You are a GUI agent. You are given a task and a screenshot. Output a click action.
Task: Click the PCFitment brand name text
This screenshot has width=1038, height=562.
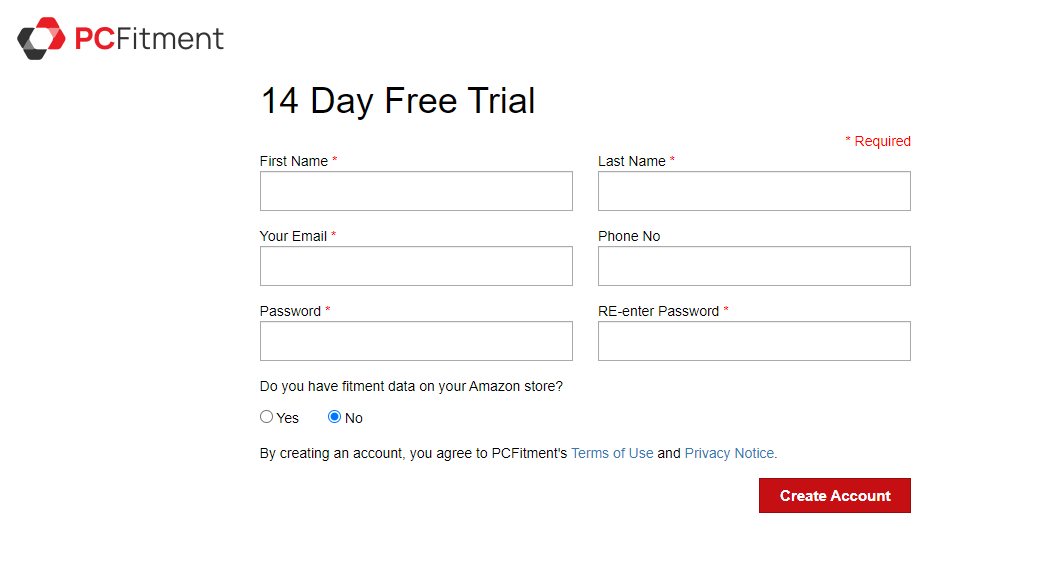(149, 39)
